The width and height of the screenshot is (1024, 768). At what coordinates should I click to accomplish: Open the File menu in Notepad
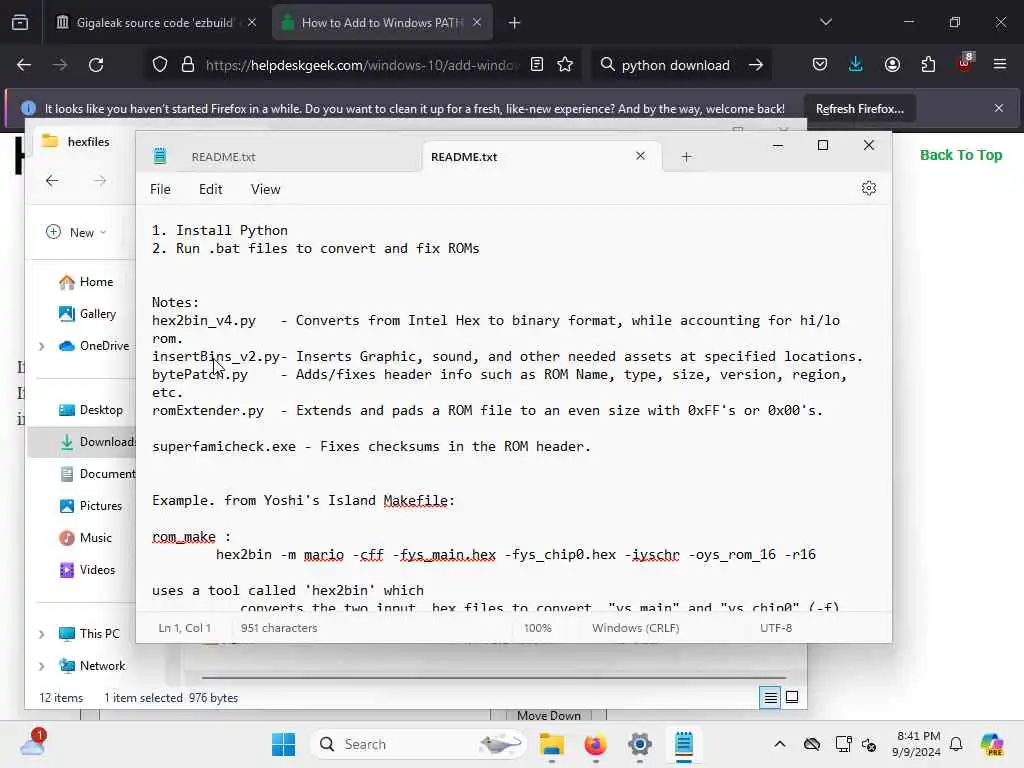click(160, 189)
